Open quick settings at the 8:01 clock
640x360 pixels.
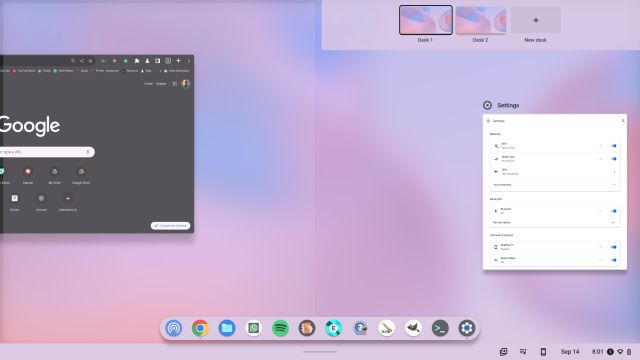pyautogui.click(x=598, y=351)
